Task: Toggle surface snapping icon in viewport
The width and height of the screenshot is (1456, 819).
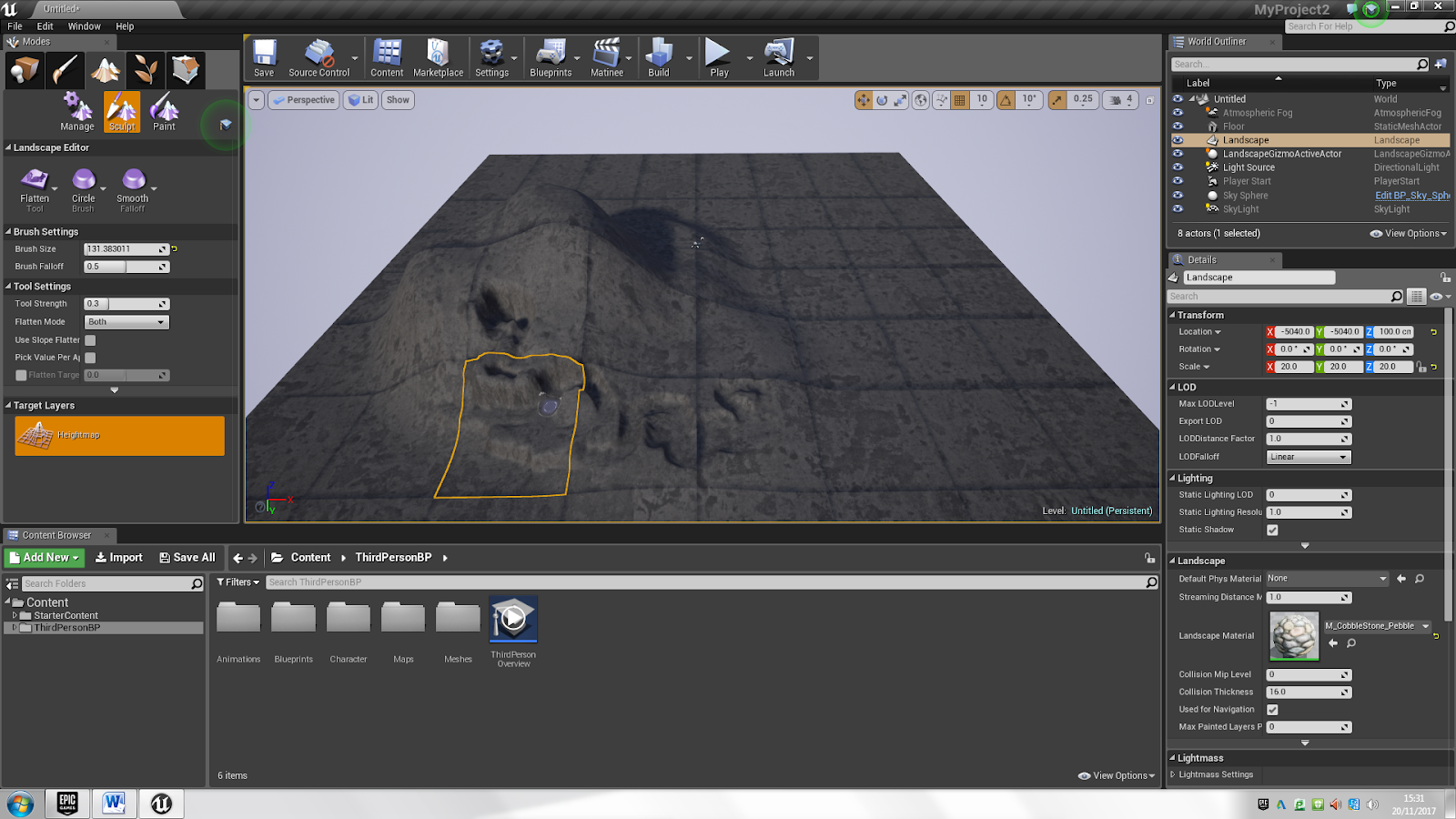Action: (942, 100)
